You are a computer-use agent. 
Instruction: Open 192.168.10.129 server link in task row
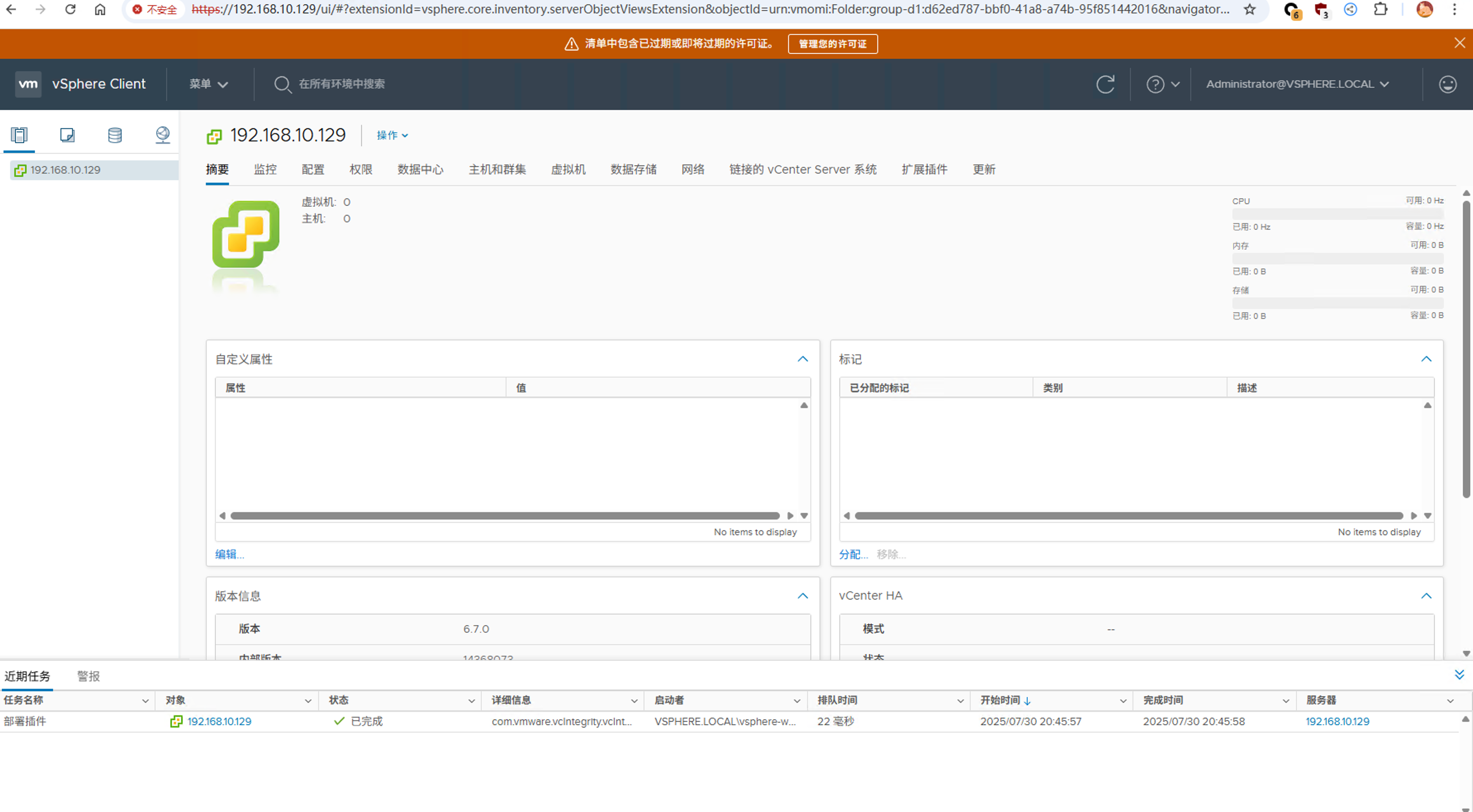pos(1337,721)
